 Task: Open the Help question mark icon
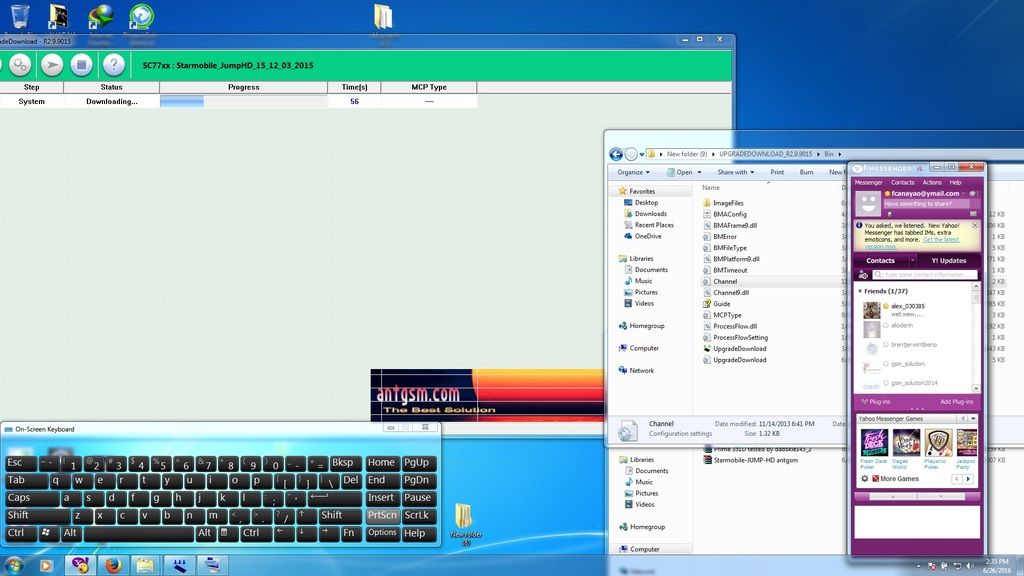coord(113,65)
